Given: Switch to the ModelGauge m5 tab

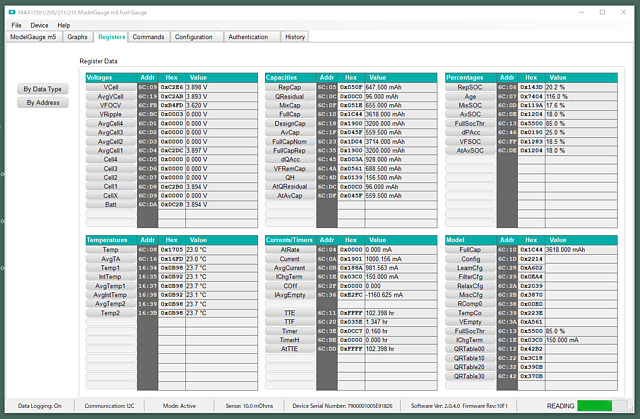Looking at the screenshot, I should tap(33, 37).
